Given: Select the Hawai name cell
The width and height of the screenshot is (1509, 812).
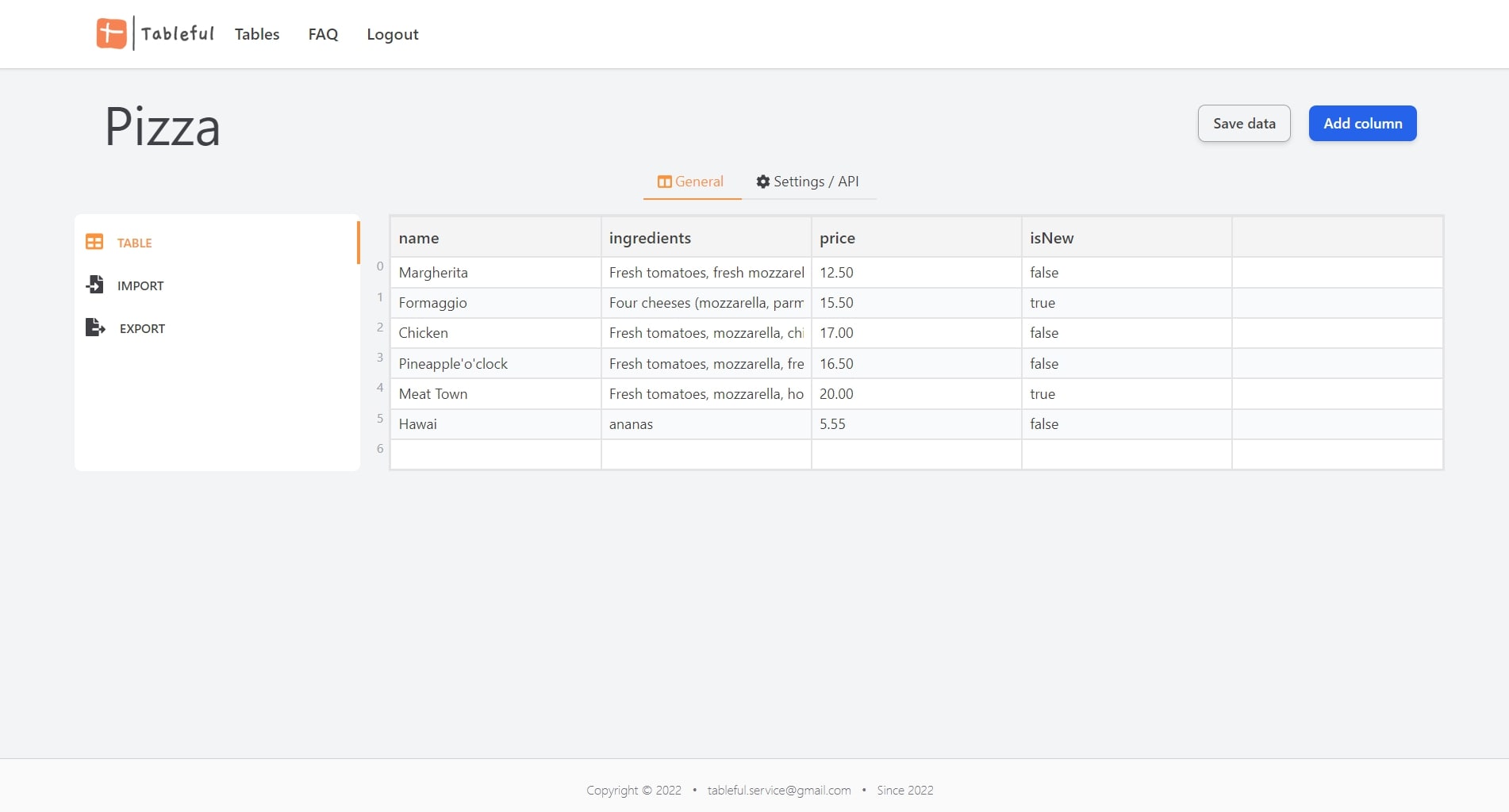Looking at the screenshot, I should point(496,424).
